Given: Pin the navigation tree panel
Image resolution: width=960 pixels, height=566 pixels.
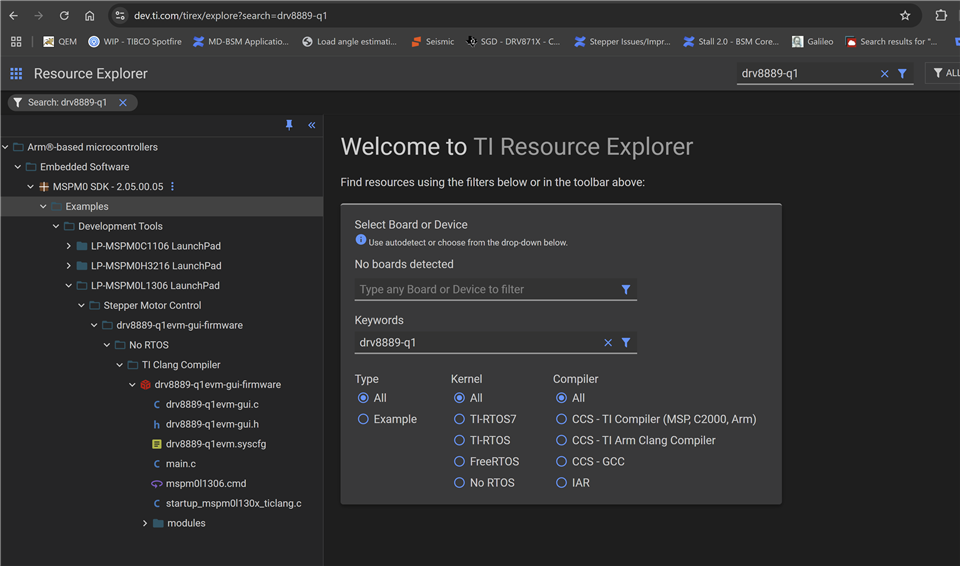Looking at the screenshot, I should tap(289, 125).
